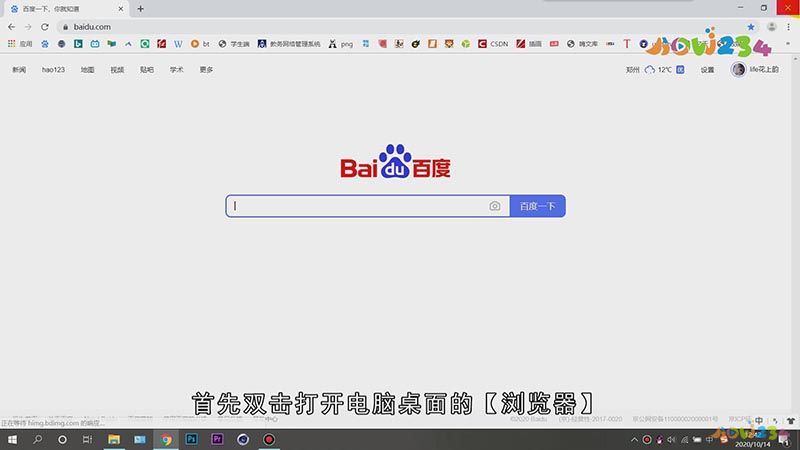Open the 应用 apps bookmark
This screenshot has height=450, width=800.
(20, 44)
